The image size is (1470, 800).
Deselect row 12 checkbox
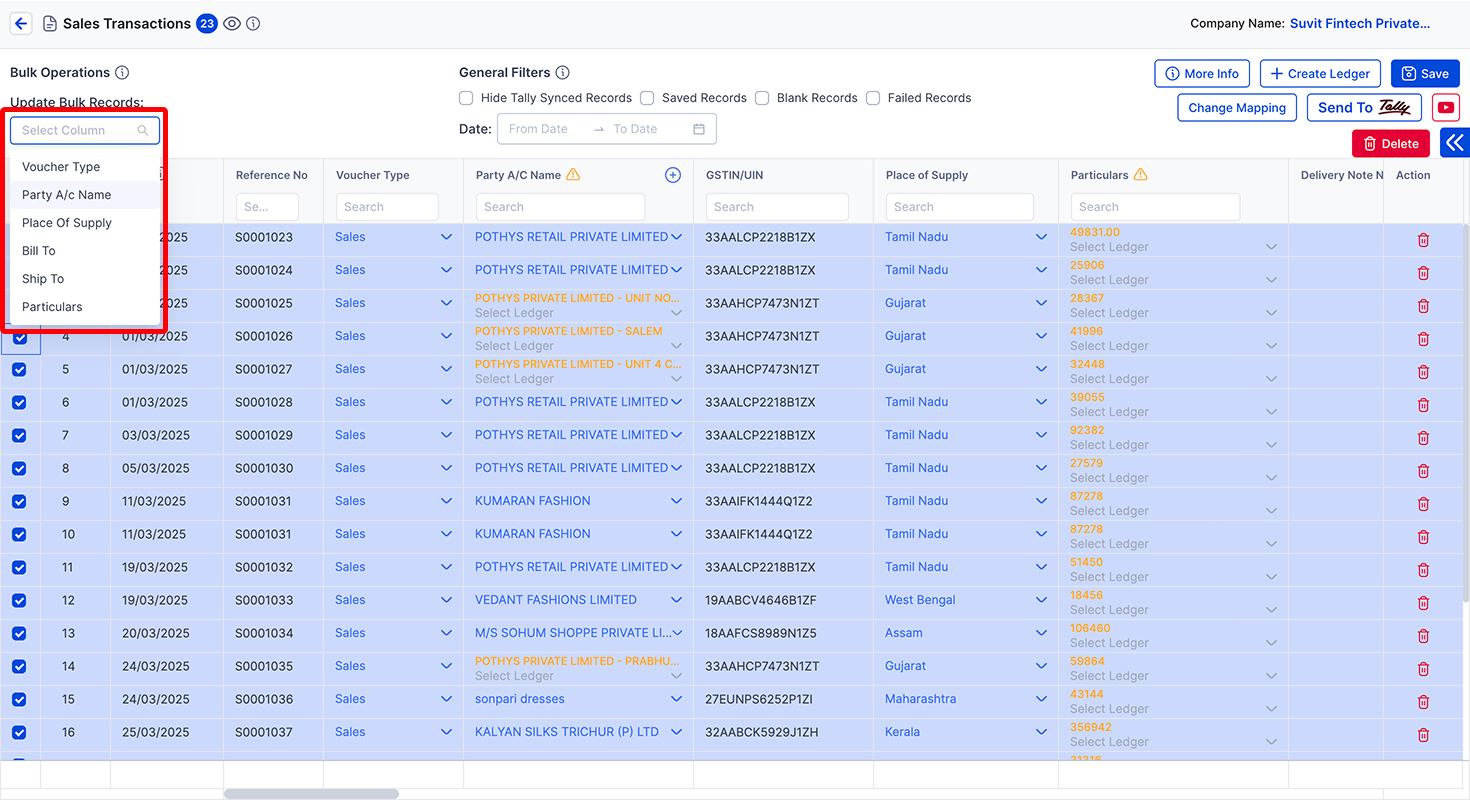pos(19,601)
